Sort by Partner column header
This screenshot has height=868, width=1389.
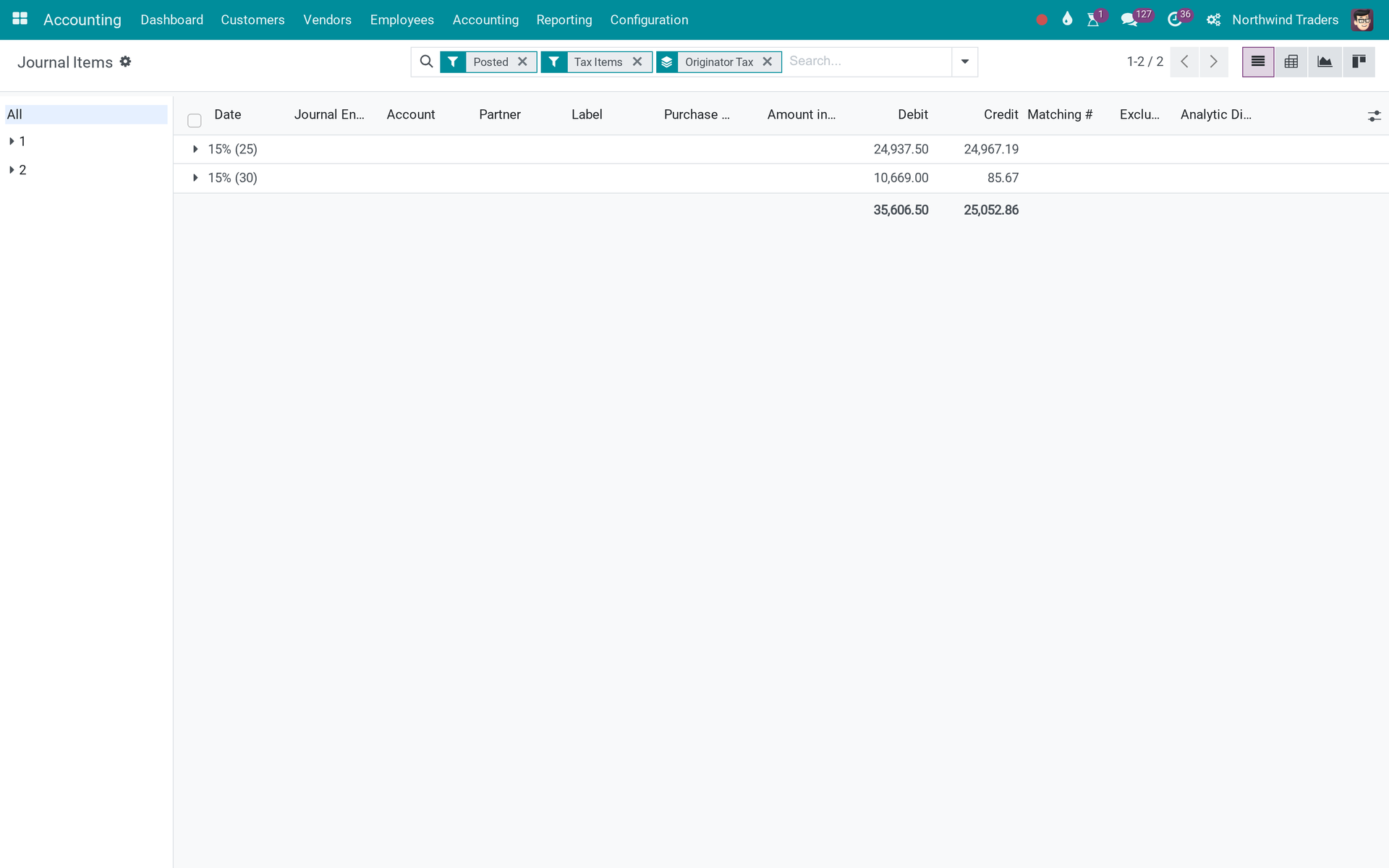(499, 114)
